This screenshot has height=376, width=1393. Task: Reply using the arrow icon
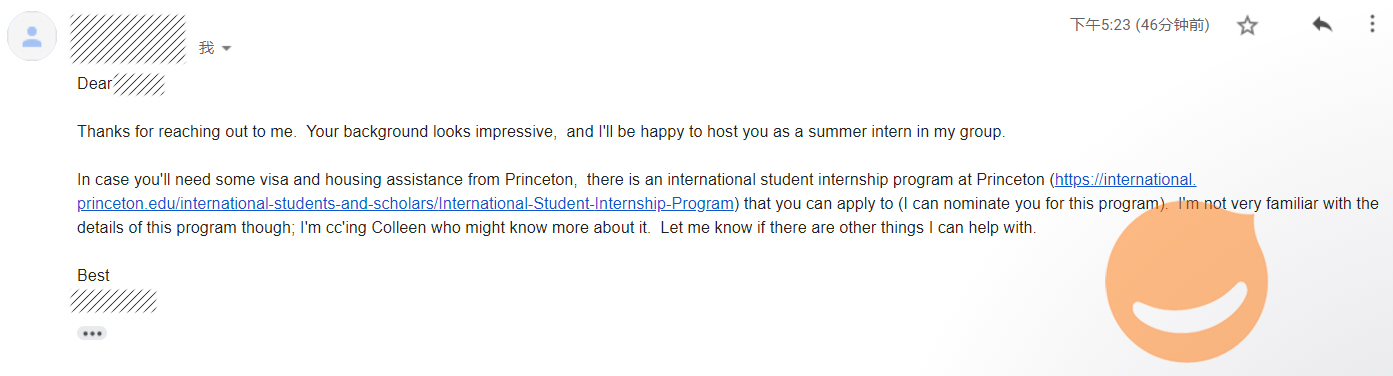tap(1322, 25)
